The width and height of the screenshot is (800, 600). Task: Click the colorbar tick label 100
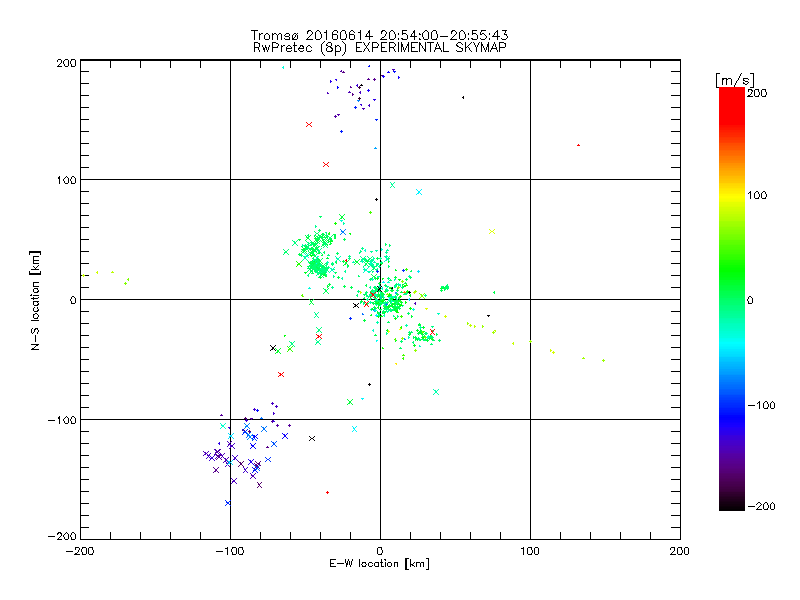[757, 195]
